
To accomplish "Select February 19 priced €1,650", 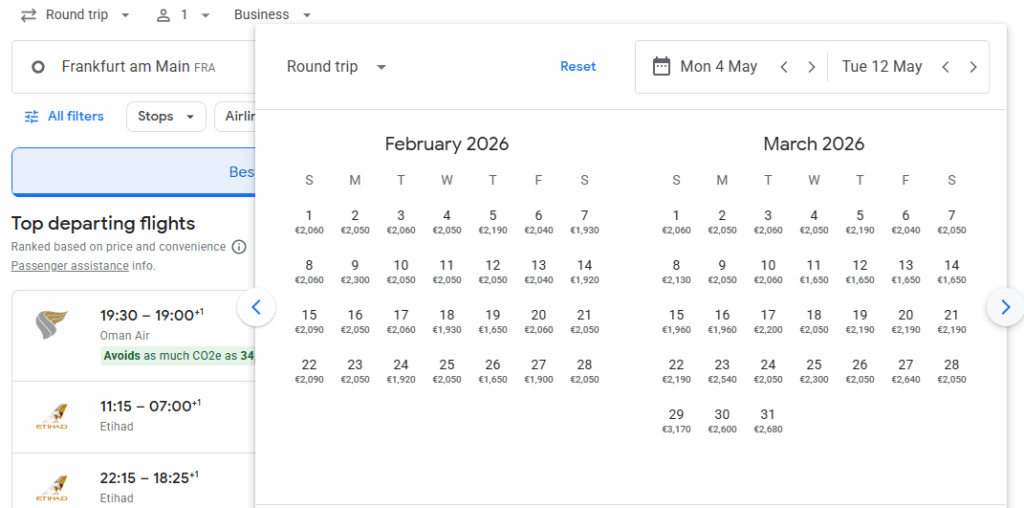I will coord(492,321).
